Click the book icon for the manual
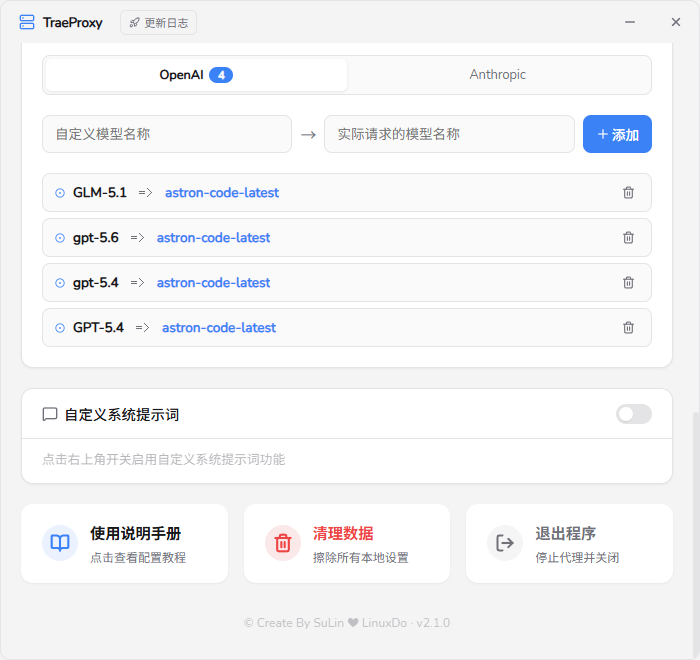 tap(60, 543)
